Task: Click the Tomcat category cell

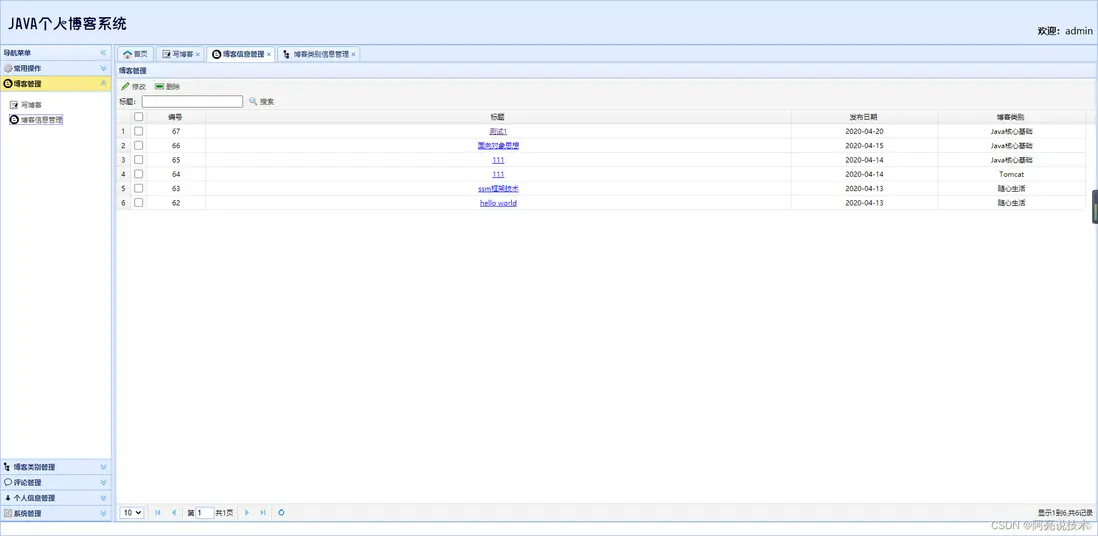Action: [1012, 174]
